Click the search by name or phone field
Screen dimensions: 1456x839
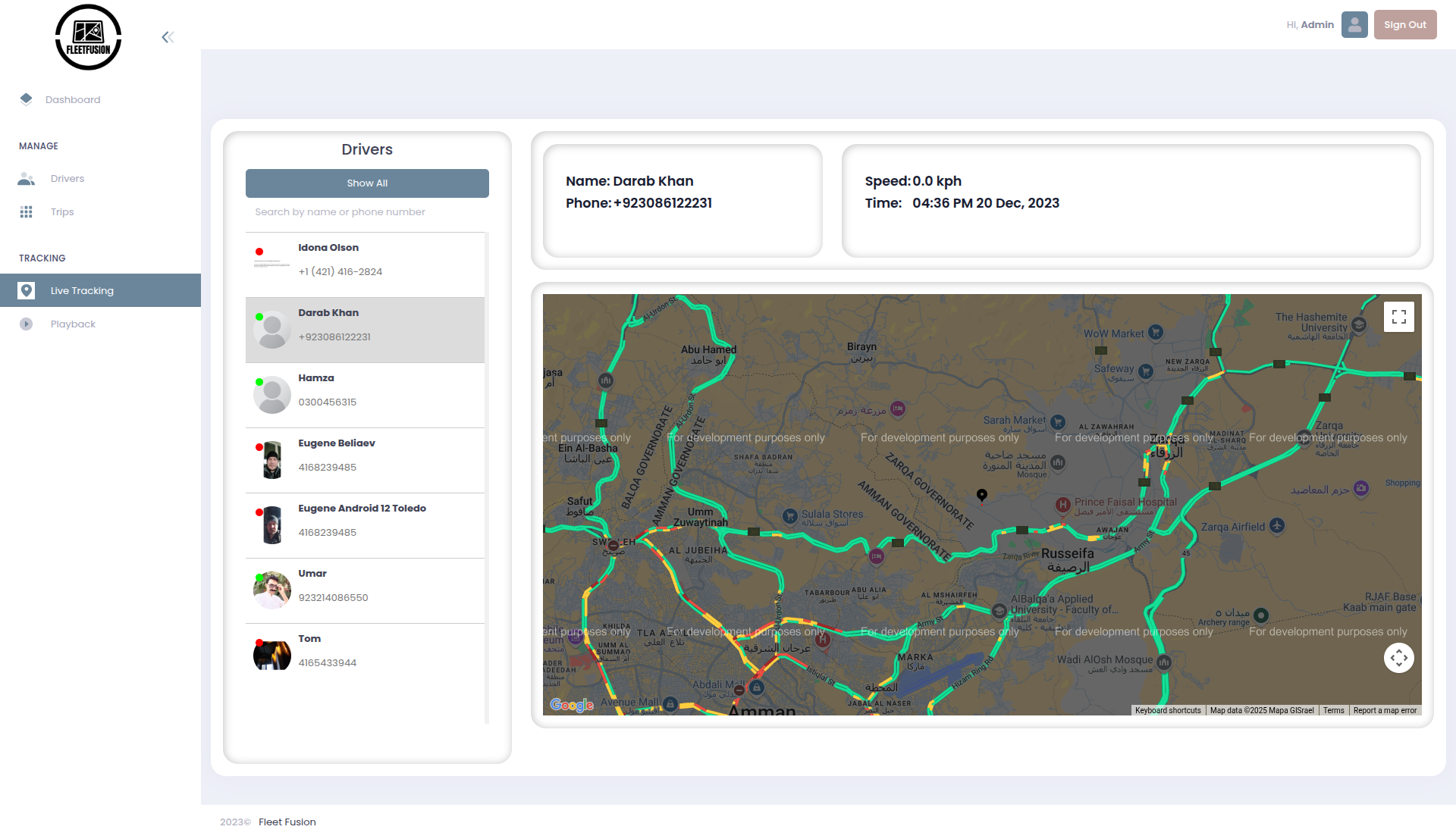367,212
